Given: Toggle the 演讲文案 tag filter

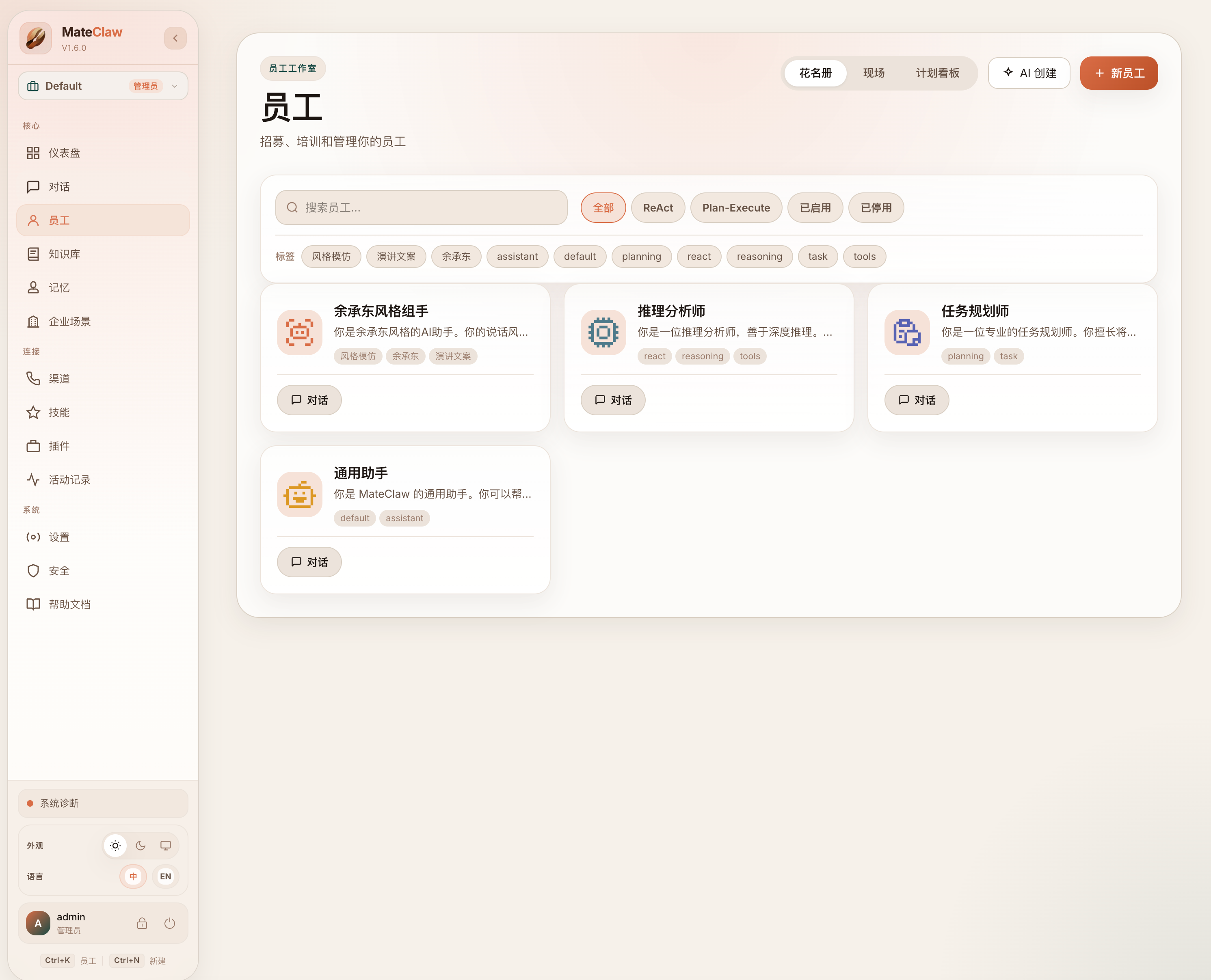Looking at the screenshot, I should (x=396, y=257).
